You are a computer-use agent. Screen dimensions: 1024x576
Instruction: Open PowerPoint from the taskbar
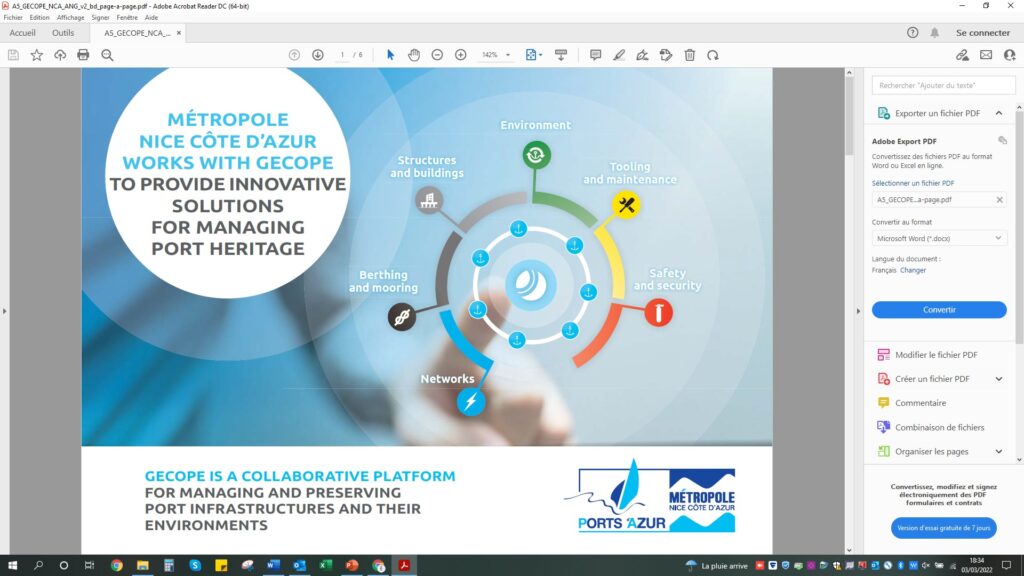point(352,566)
